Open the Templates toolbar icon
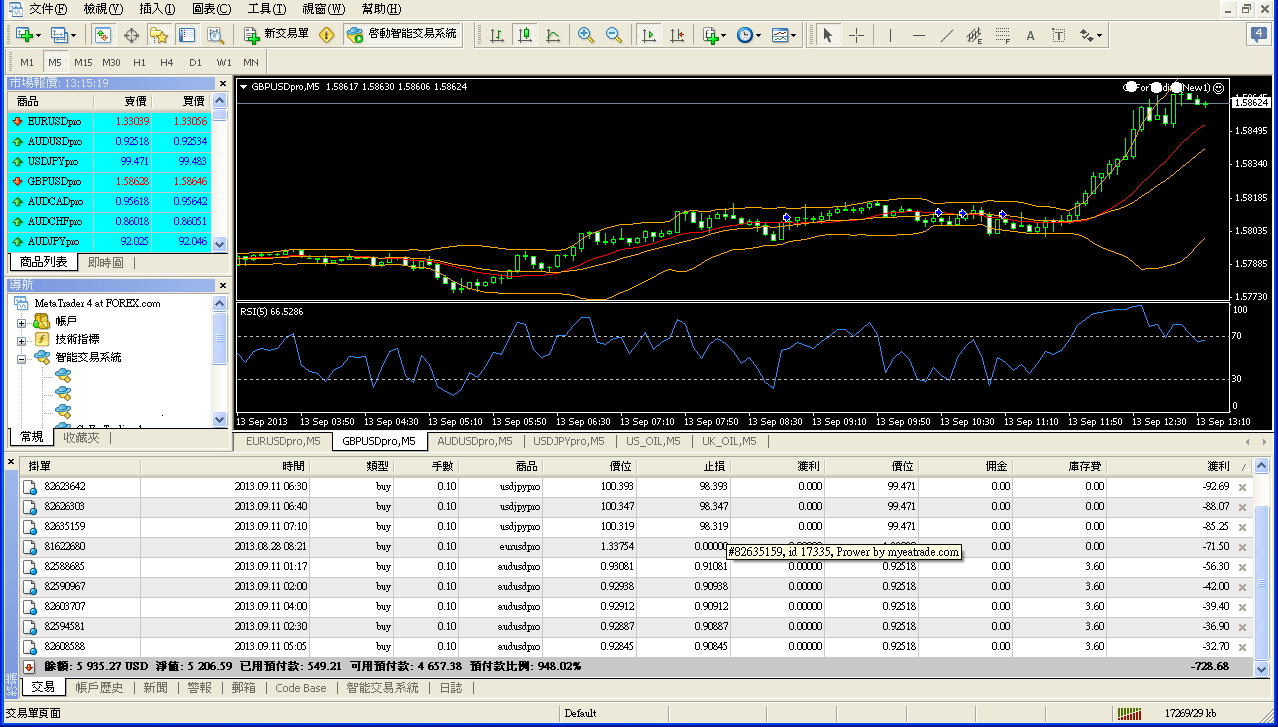Viewport: 1278px width, 727px height. click(x=783, y=35)
